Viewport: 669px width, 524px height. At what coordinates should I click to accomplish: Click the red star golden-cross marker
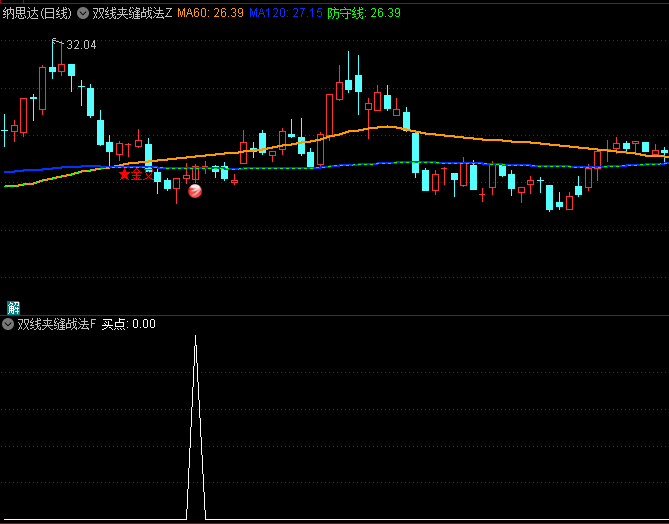click(124, 174)
